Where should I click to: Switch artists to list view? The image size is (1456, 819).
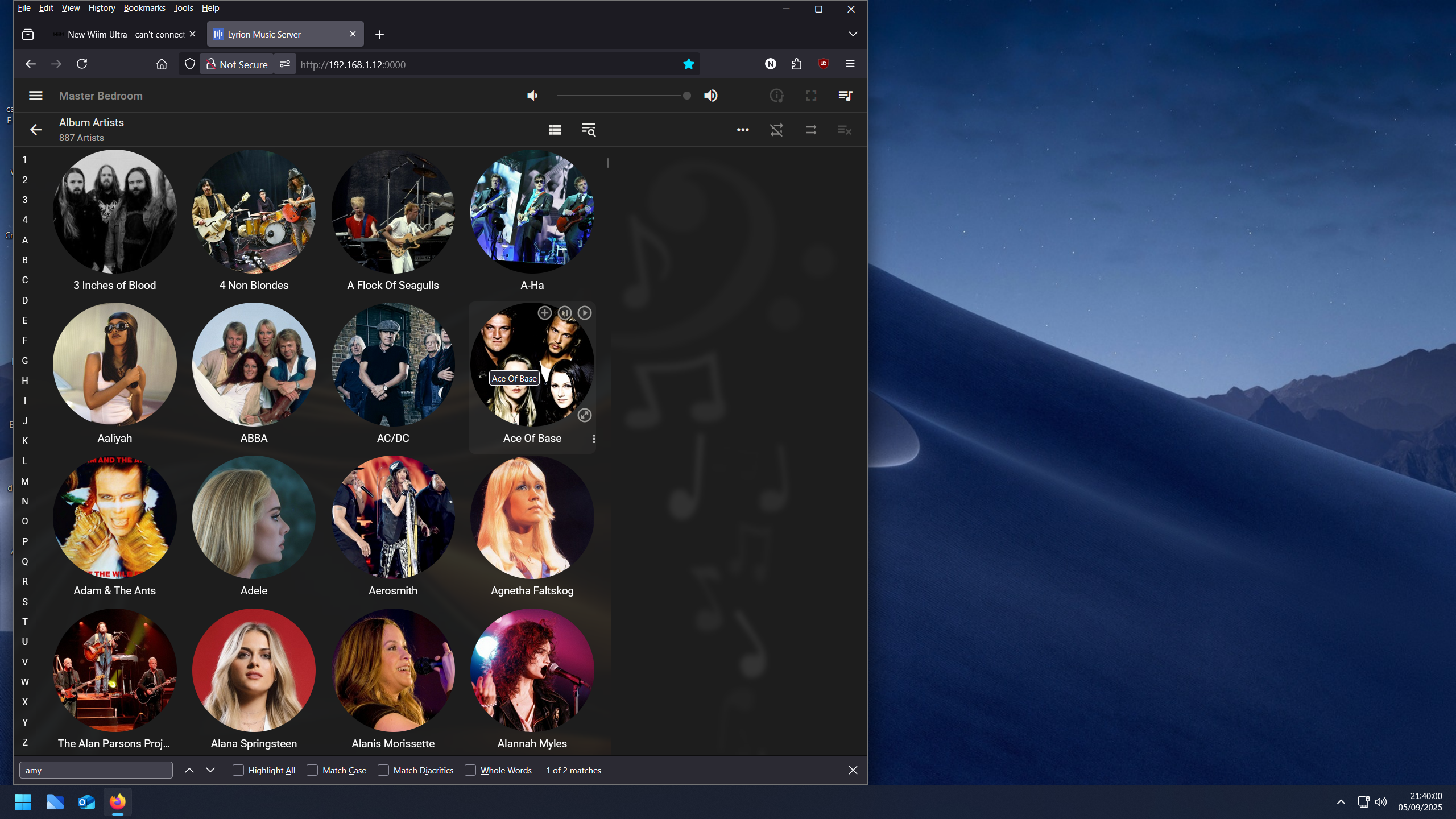tap(555, 130)
